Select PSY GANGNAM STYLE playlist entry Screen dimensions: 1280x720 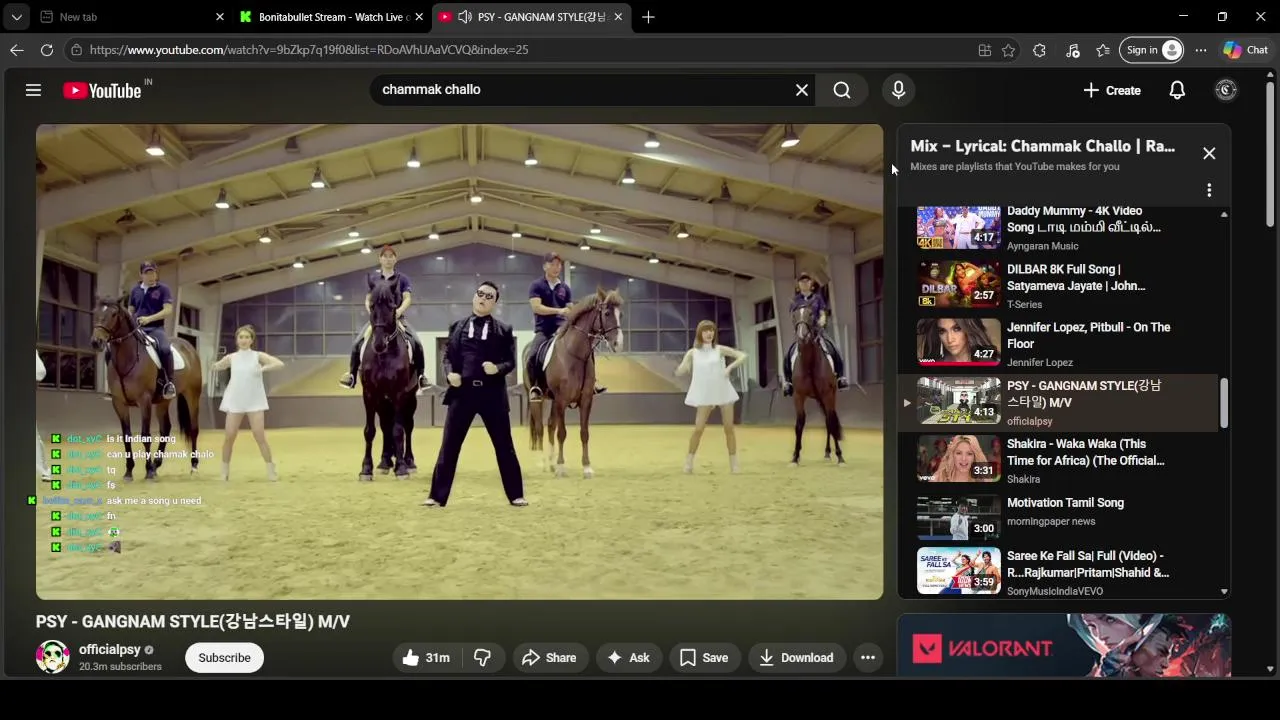(x=1057, y=402)
